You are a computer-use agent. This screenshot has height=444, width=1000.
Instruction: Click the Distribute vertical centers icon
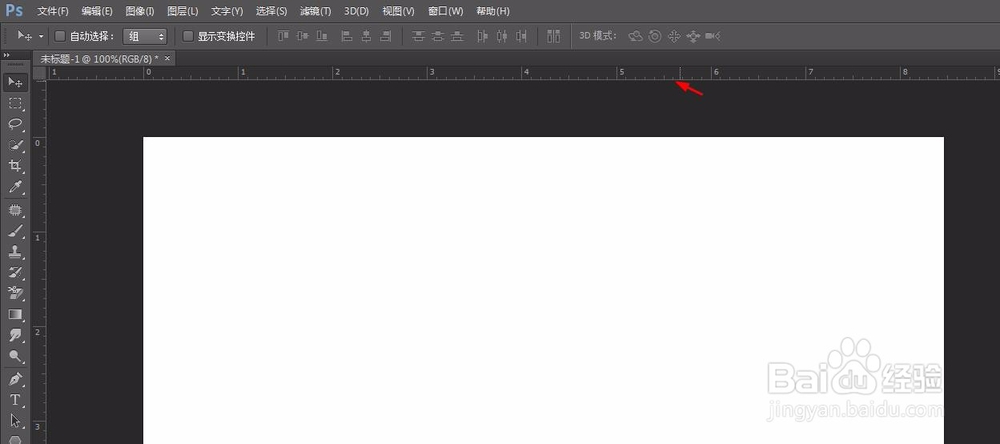tap(438, 36)
